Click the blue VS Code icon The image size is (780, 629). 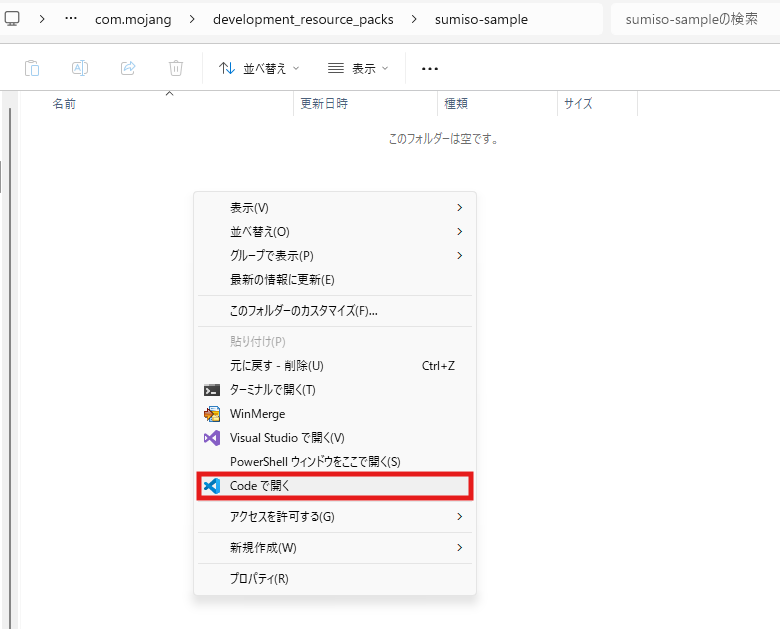tap(212, 486)
